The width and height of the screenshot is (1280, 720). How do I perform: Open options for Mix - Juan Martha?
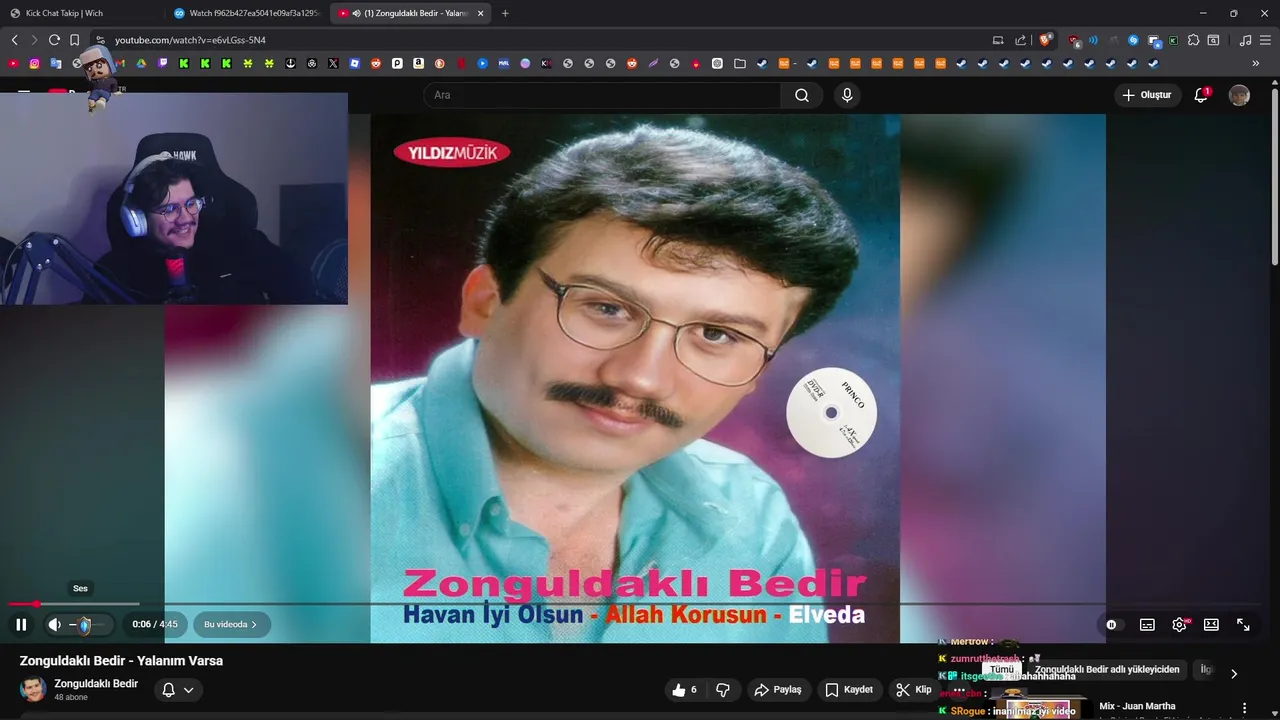[1244, 709]
